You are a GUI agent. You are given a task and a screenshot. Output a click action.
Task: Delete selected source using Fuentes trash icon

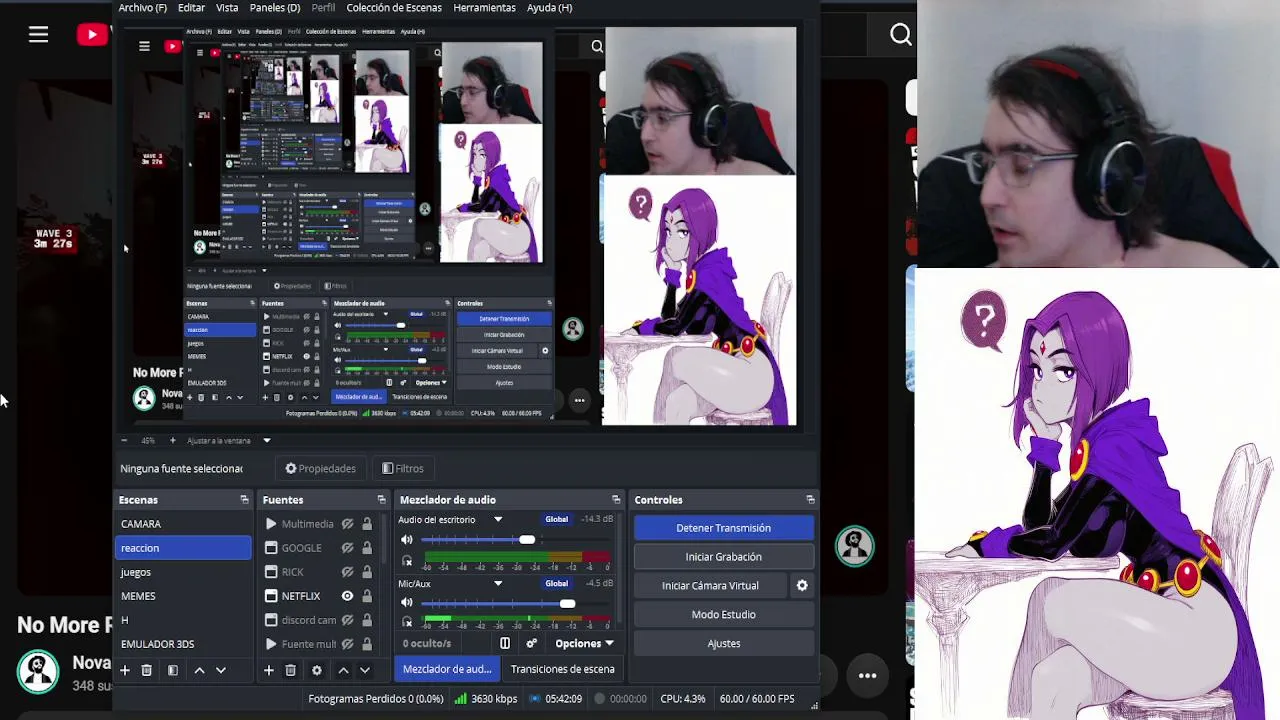click(290, 670)
